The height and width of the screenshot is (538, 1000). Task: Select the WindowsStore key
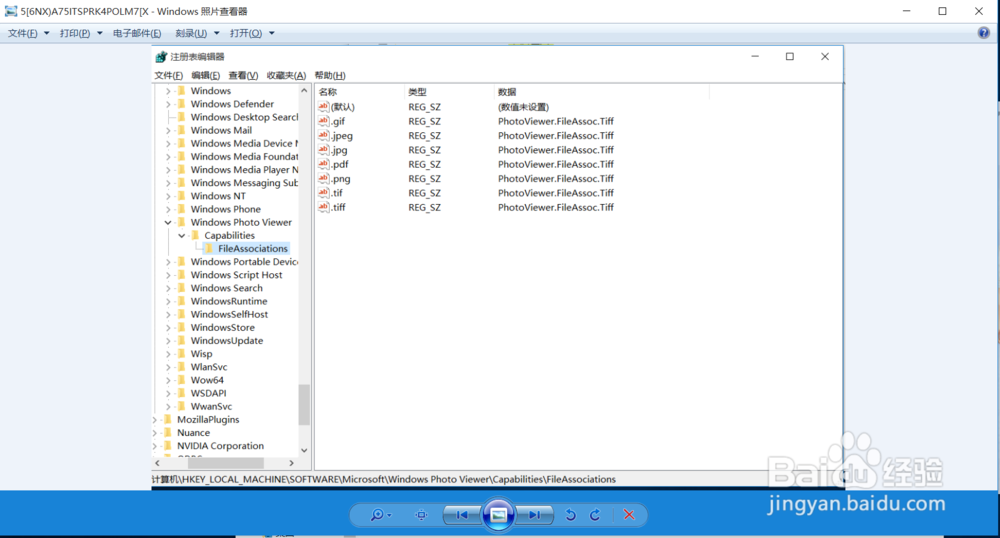coord(222,328)
